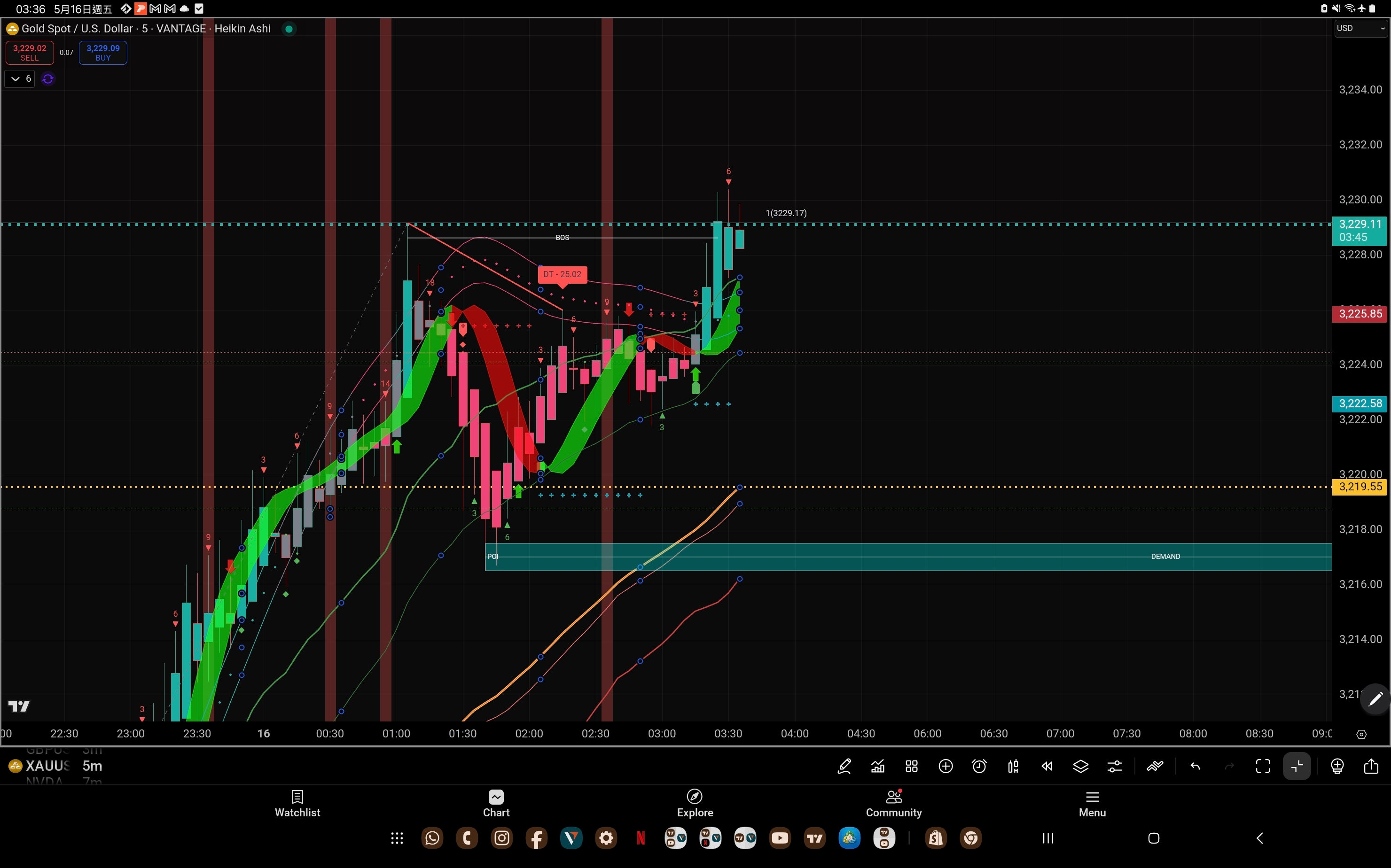
Task: Click the DEMAND zone label
Action: (x=1165, y=556)
